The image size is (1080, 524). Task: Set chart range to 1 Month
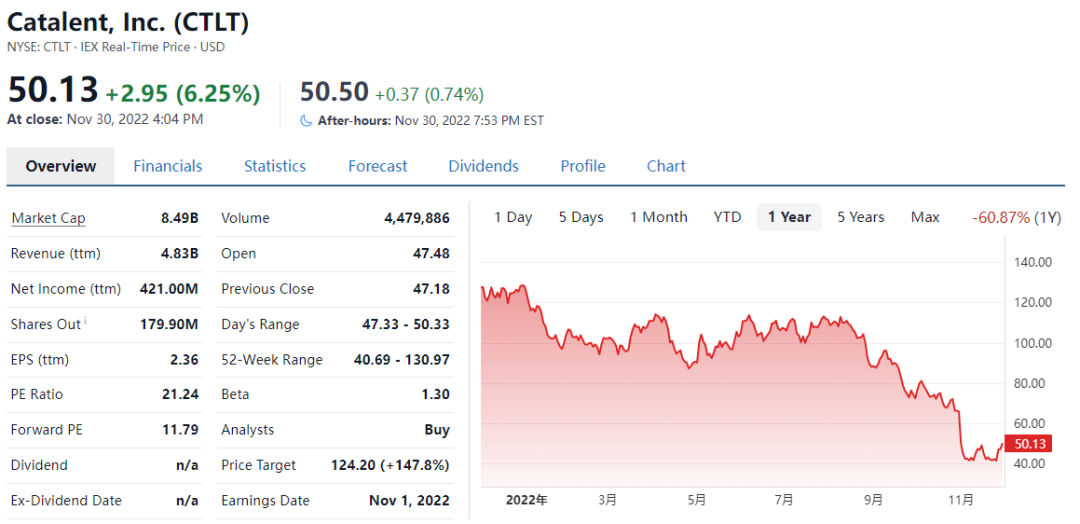coord(658,217)
